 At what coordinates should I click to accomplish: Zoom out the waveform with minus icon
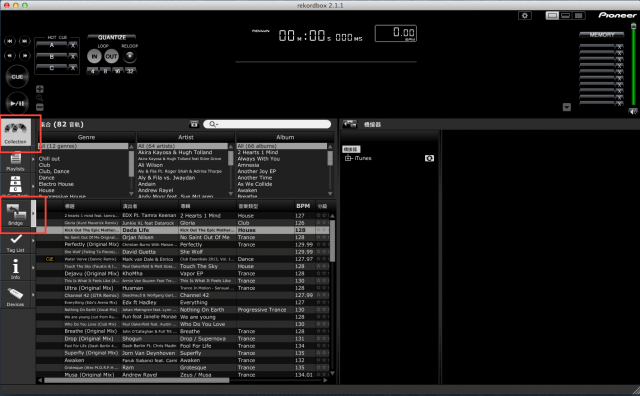pyautogui.click(x=40, y=107)
